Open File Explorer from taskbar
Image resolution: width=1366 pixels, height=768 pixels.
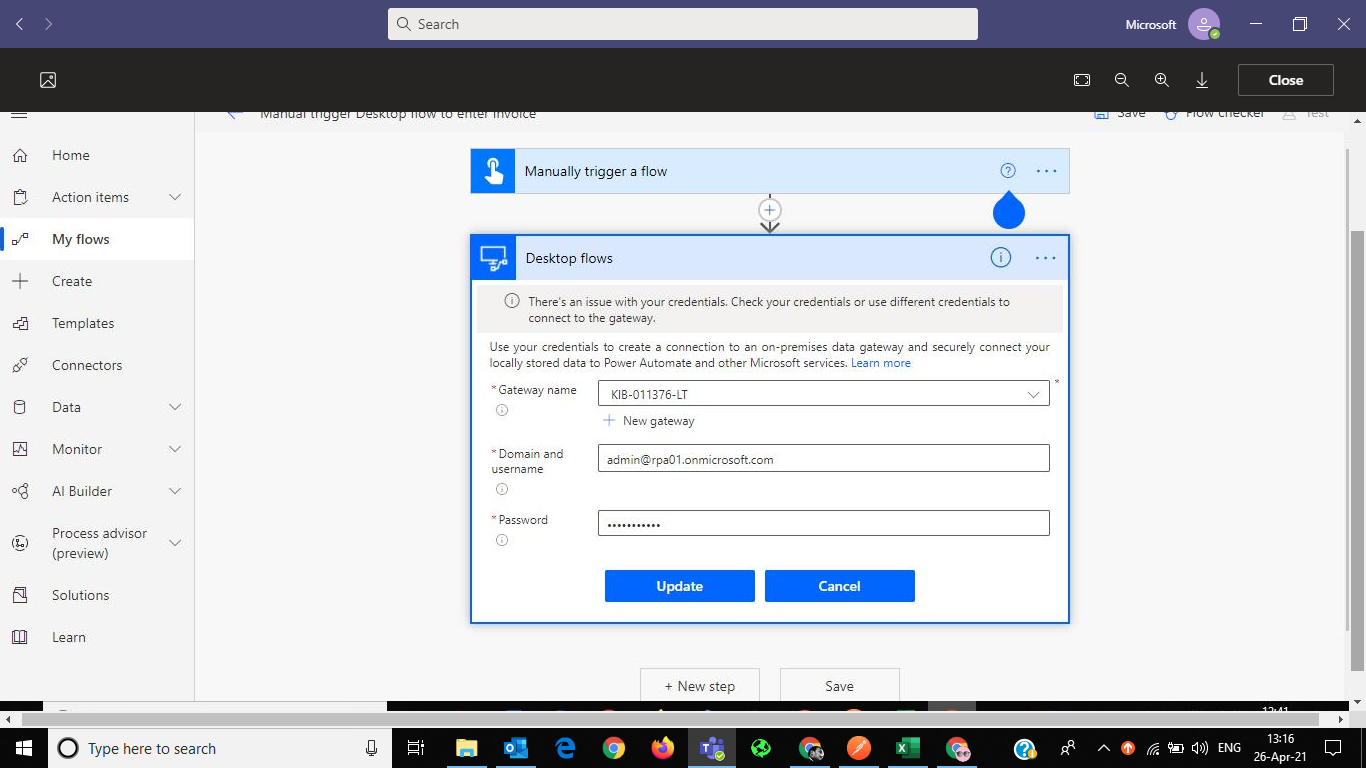[467, 748]
